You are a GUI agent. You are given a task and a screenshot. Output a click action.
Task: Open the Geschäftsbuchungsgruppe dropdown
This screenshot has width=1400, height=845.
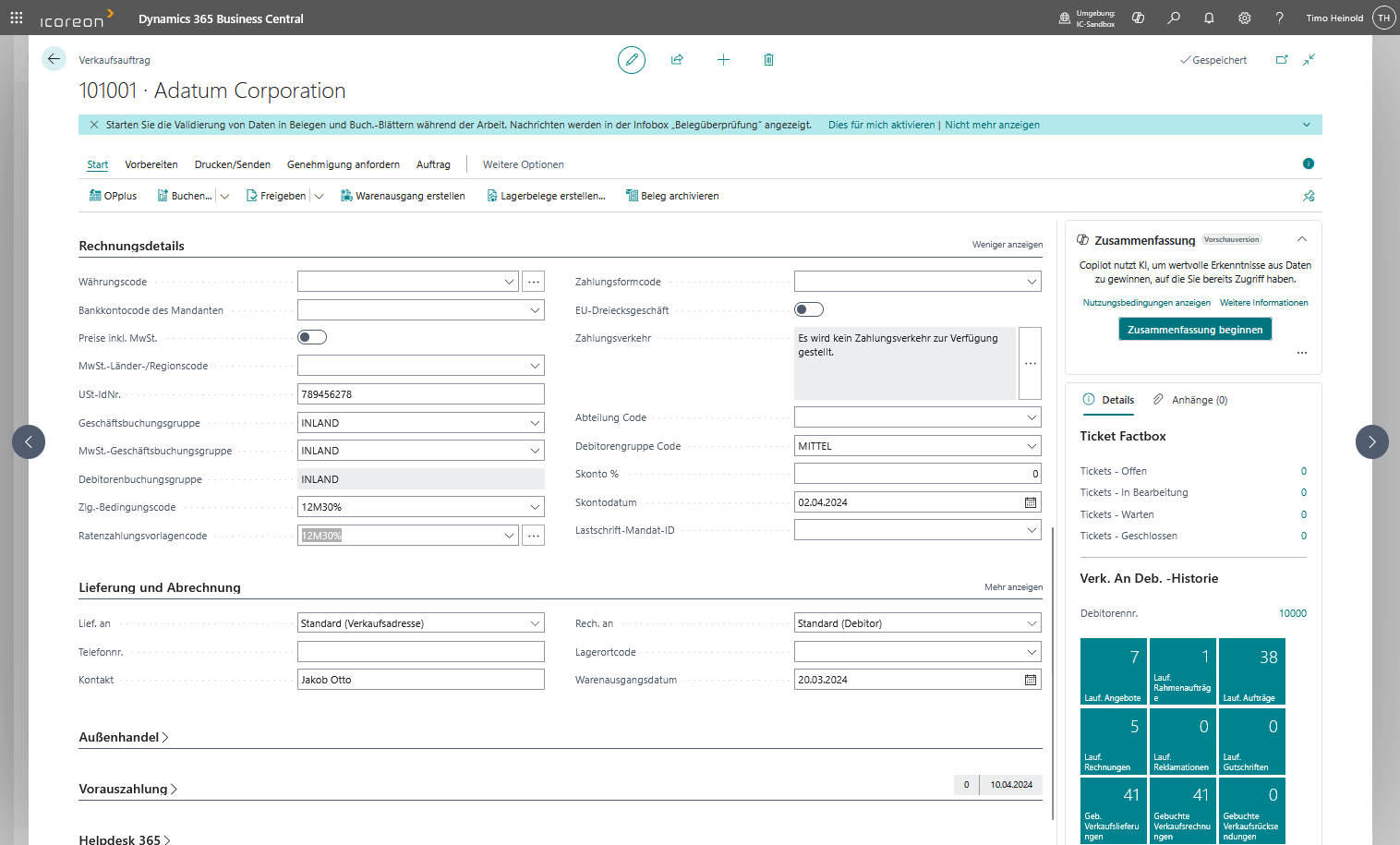click(535, 423)
